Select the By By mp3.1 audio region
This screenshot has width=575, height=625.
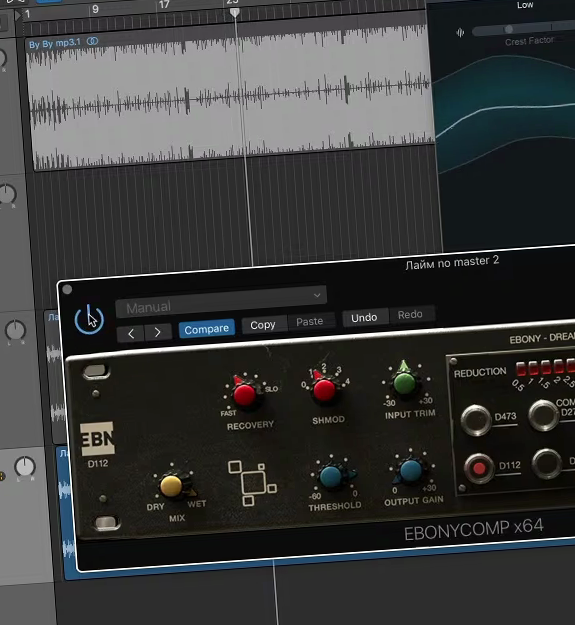229,98
